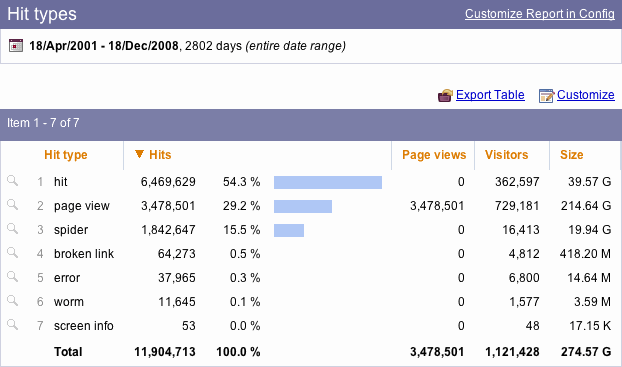Toggle the Hits descending sort arrow
Screen dimensions: 622x367
click(139, 154)
